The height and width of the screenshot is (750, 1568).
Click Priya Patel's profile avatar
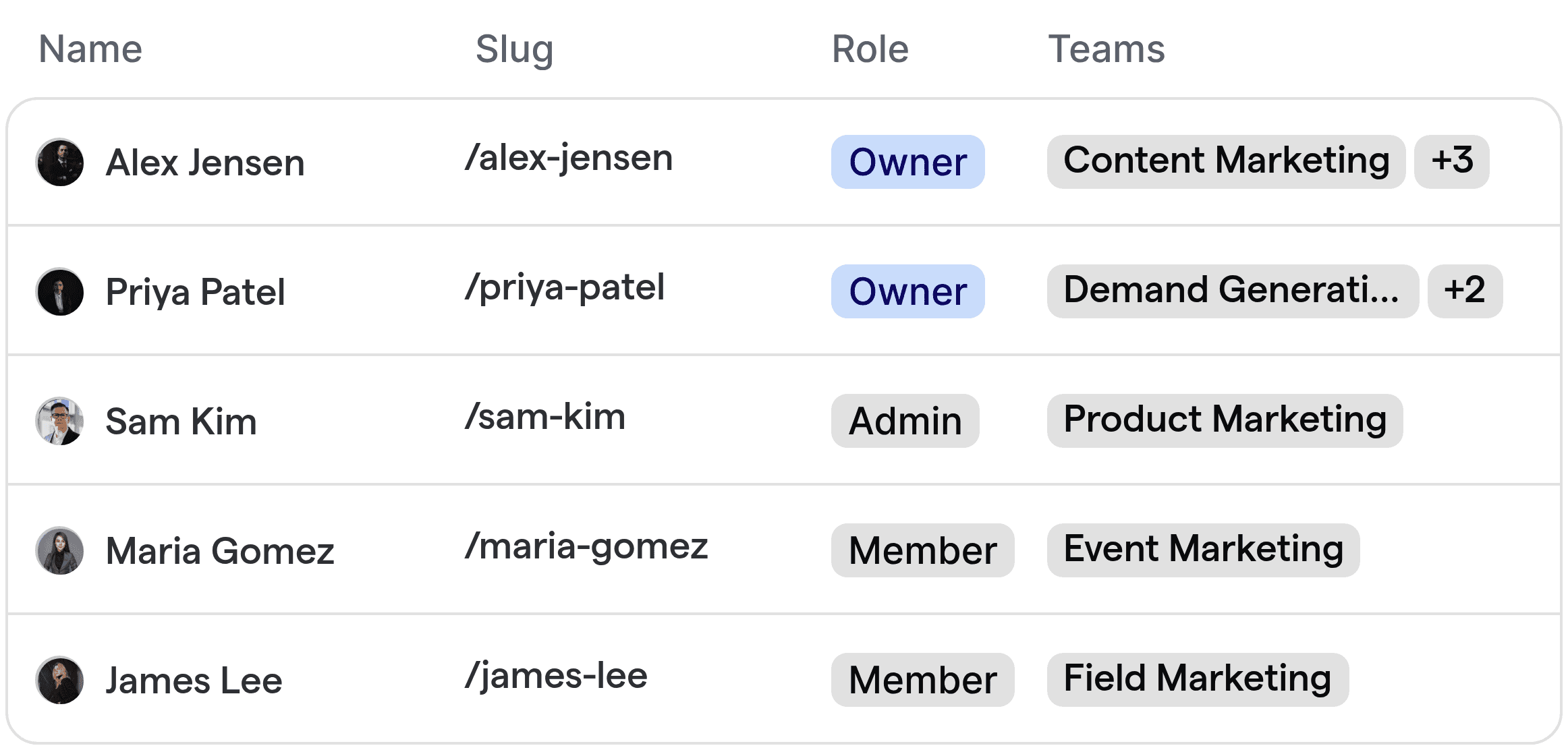59,291
